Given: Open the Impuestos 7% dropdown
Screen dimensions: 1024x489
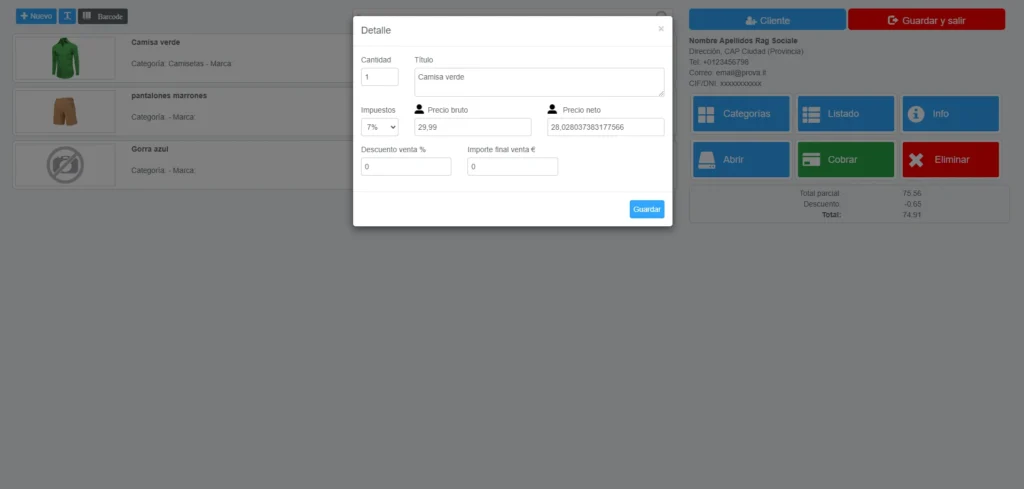Looking at the screenshot, I should click(379, 127).
